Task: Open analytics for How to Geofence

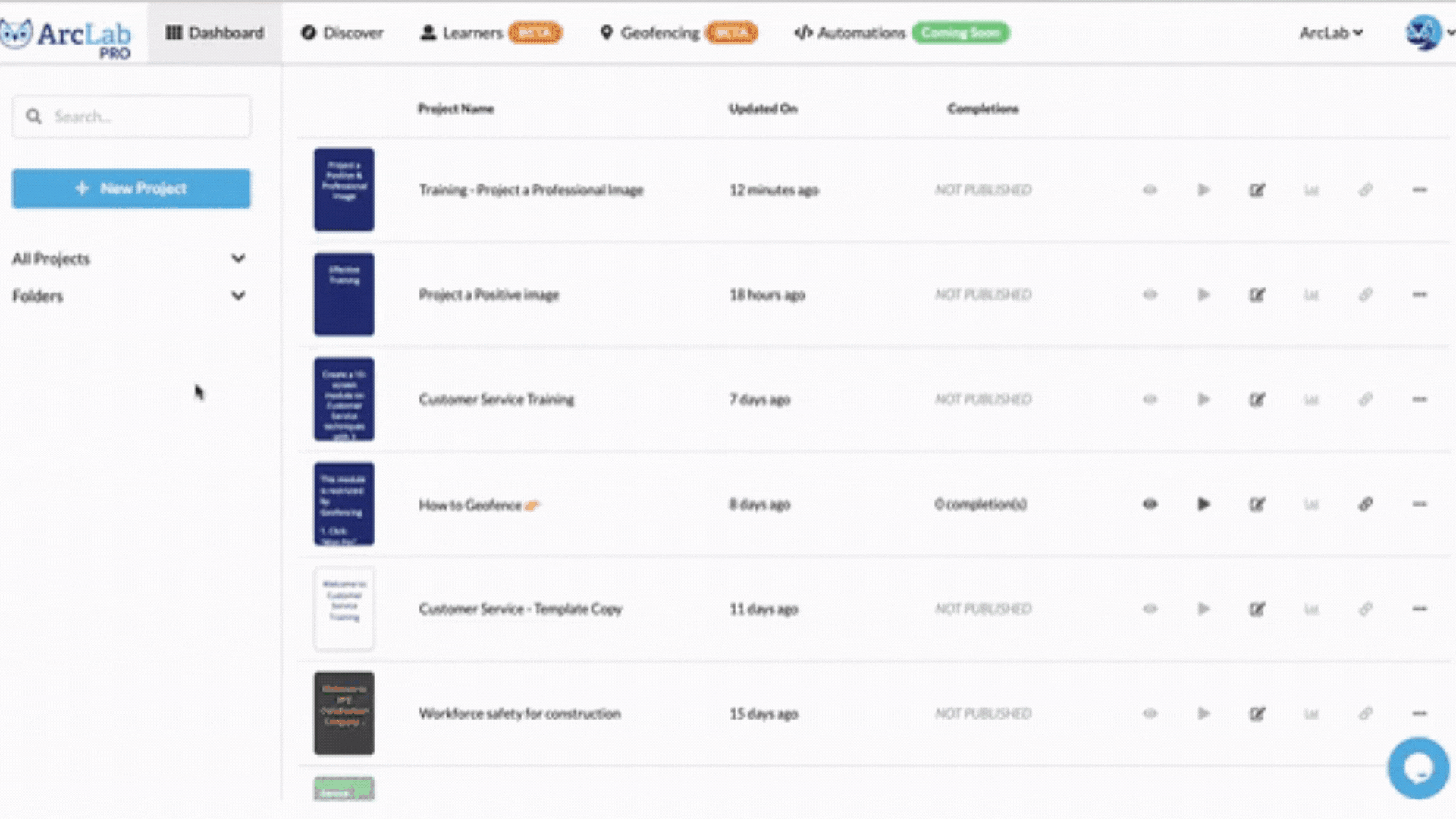Action: (1312, 504)
